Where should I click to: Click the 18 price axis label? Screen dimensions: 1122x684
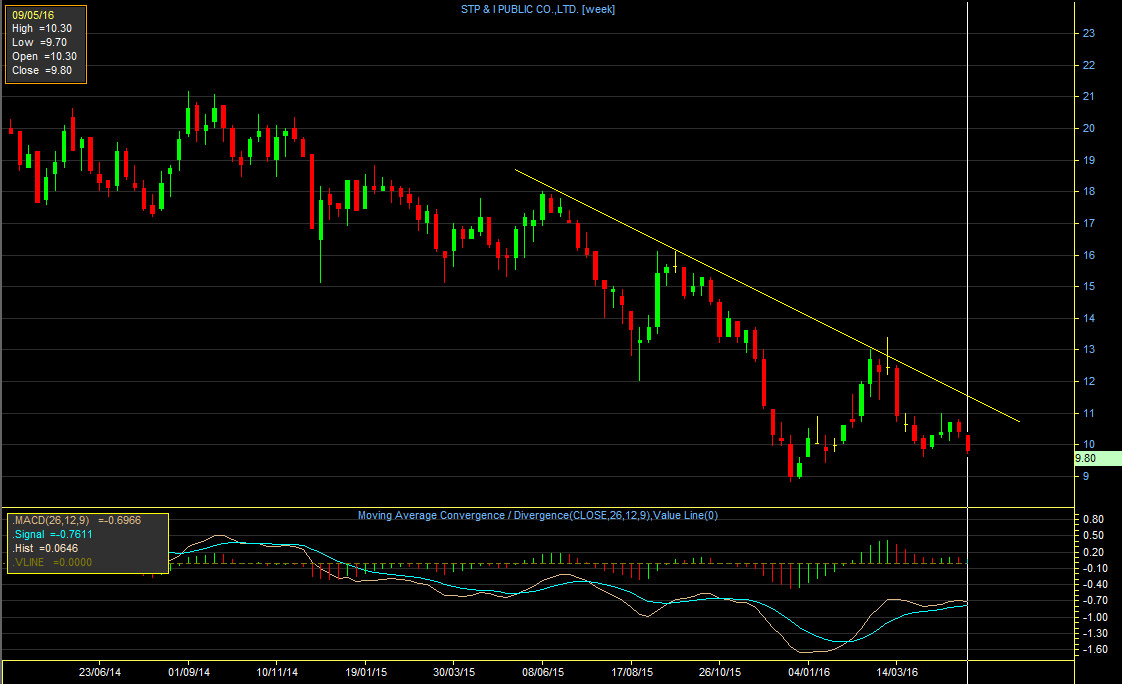pyautogui.click(x=1088, y=191)
